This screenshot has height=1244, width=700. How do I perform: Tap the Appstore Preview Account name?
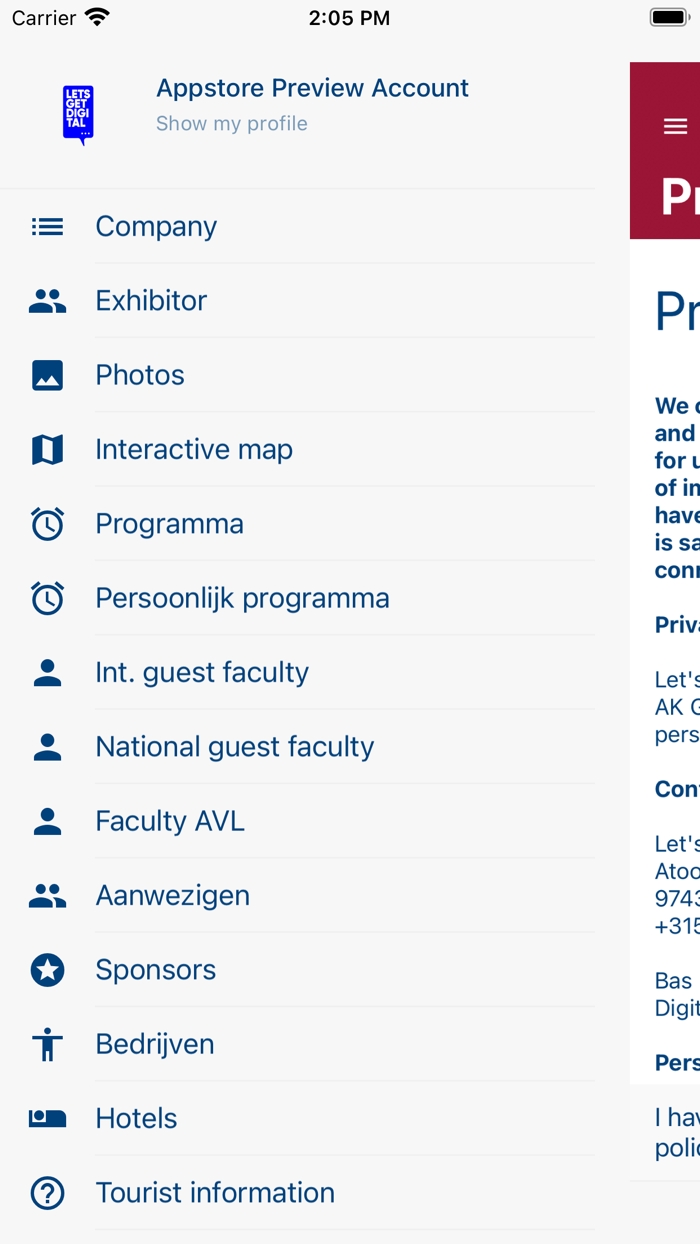(312, 88)
